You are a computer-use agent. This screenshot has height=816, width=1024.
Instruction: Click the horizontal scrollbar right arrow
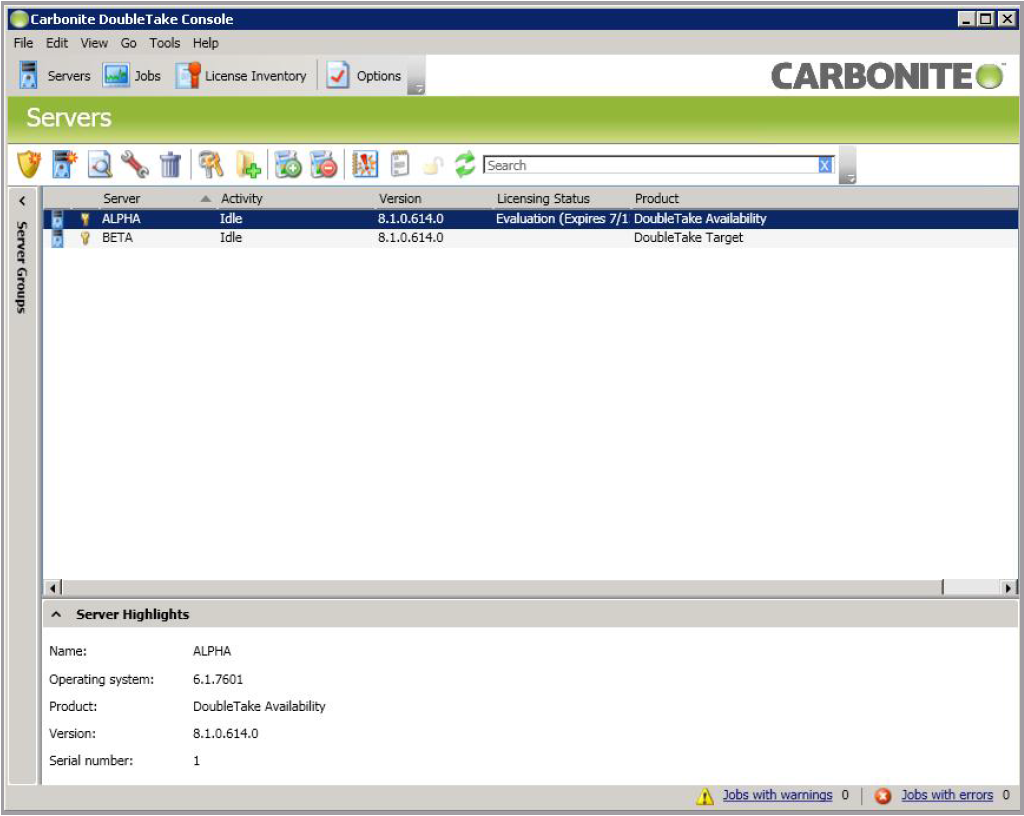(1009, 588)
